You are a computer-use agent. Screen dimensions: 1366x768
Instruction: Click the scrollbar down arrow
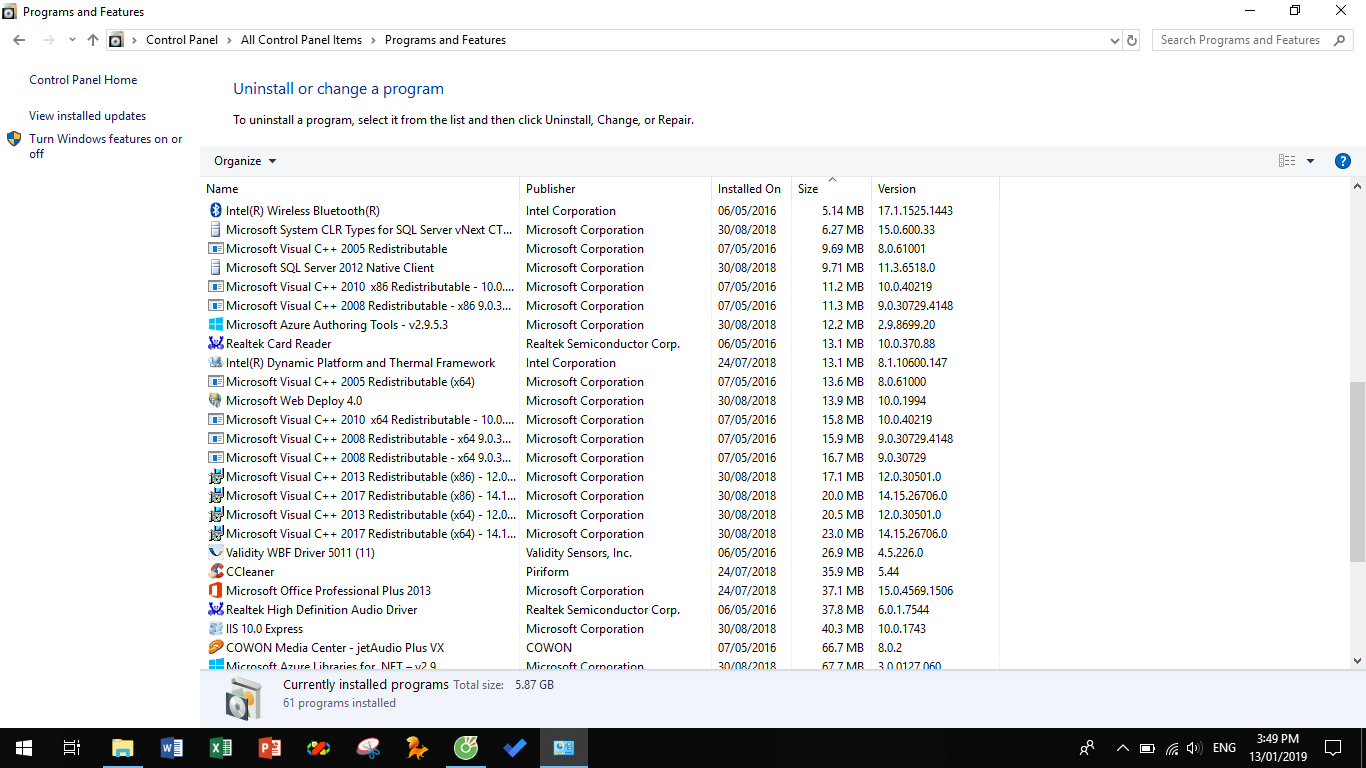pos(1357,661)
